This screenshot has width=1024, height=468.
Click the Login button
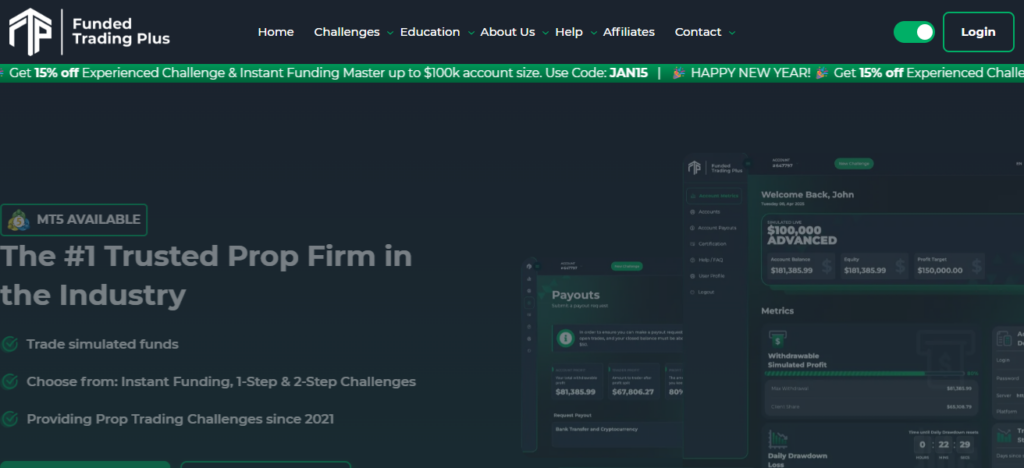(978, 32)
